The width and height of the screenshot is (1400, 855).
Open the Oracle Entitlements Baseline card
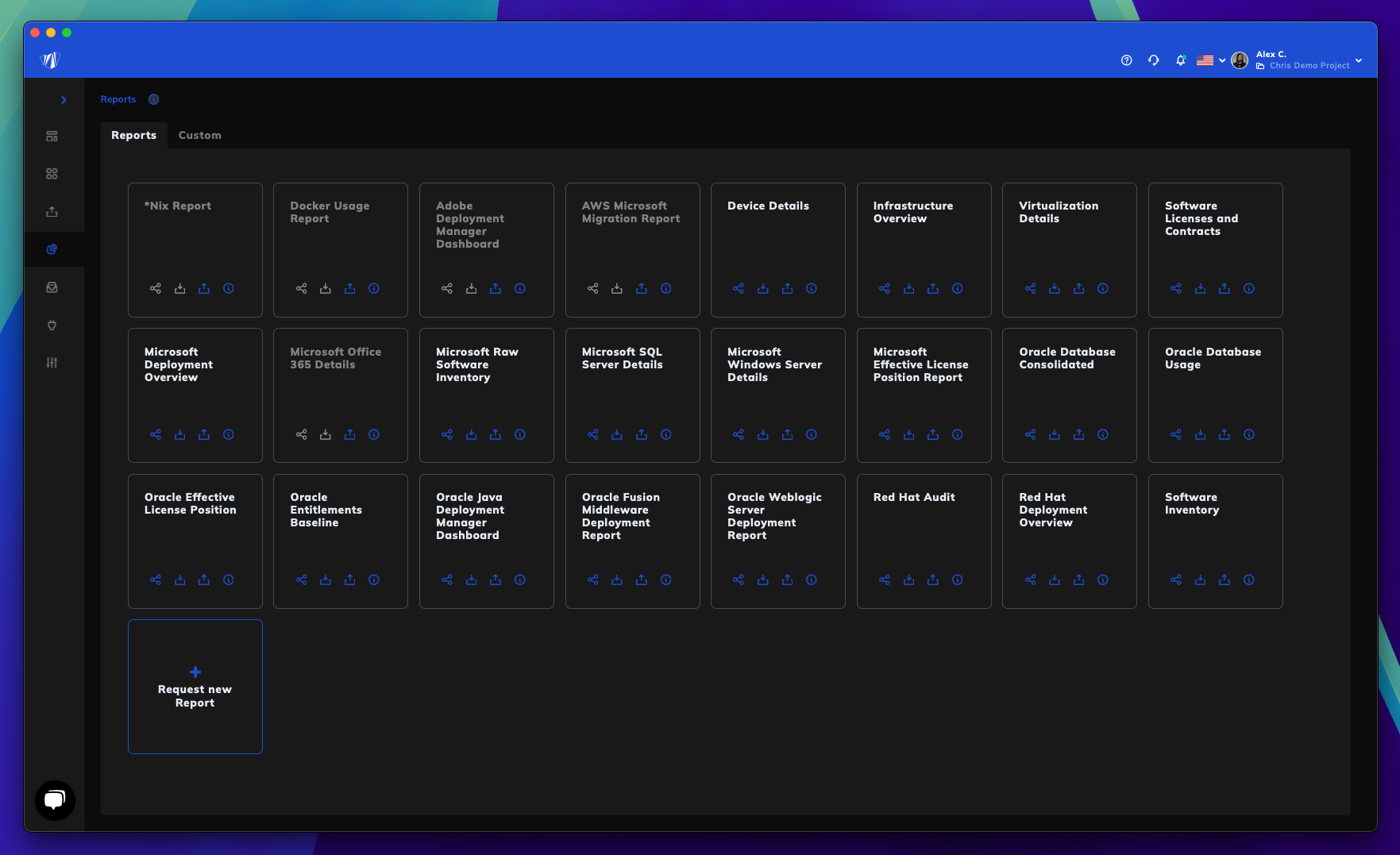[341, 541]
